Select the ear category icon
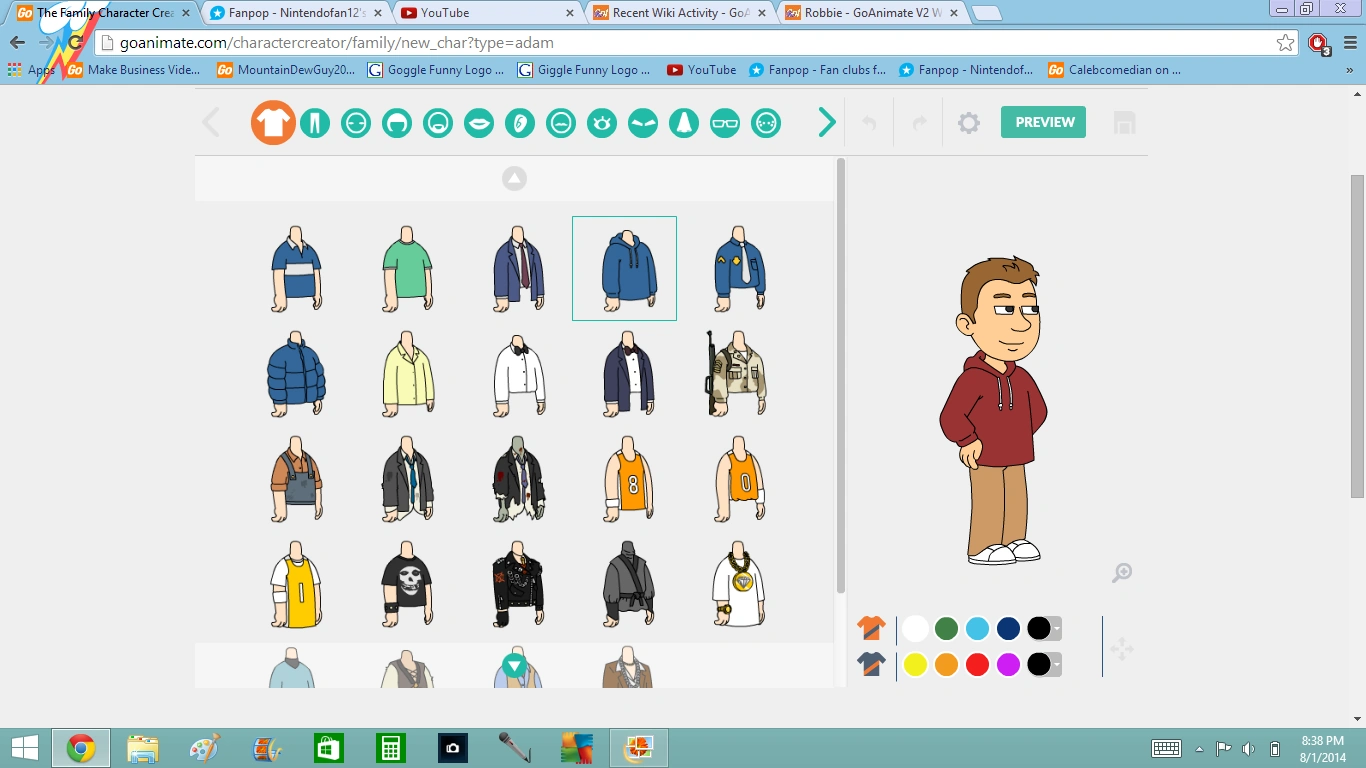Viewport: 1366px width, 768px height. tap(520, 122)
